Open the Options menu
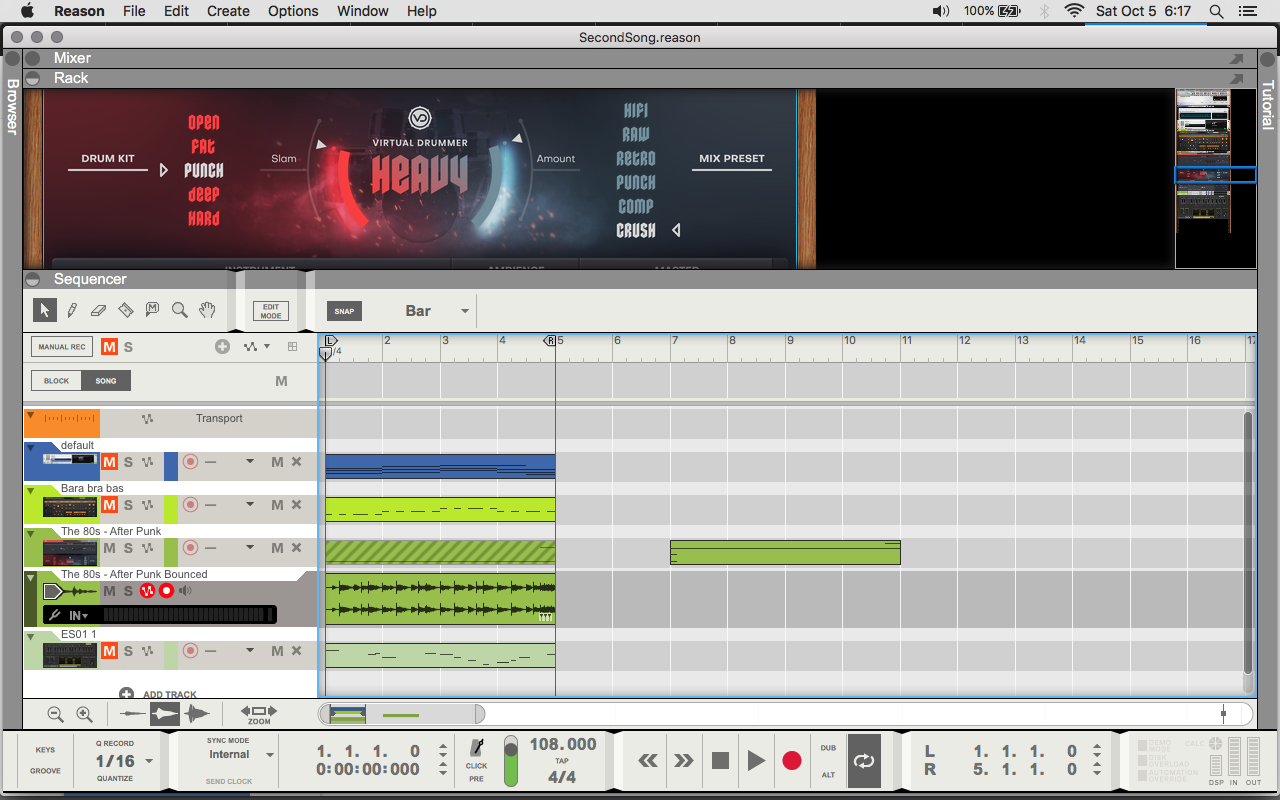The image size is (1280, 800). pyautogui.click(x=293, y=11)
